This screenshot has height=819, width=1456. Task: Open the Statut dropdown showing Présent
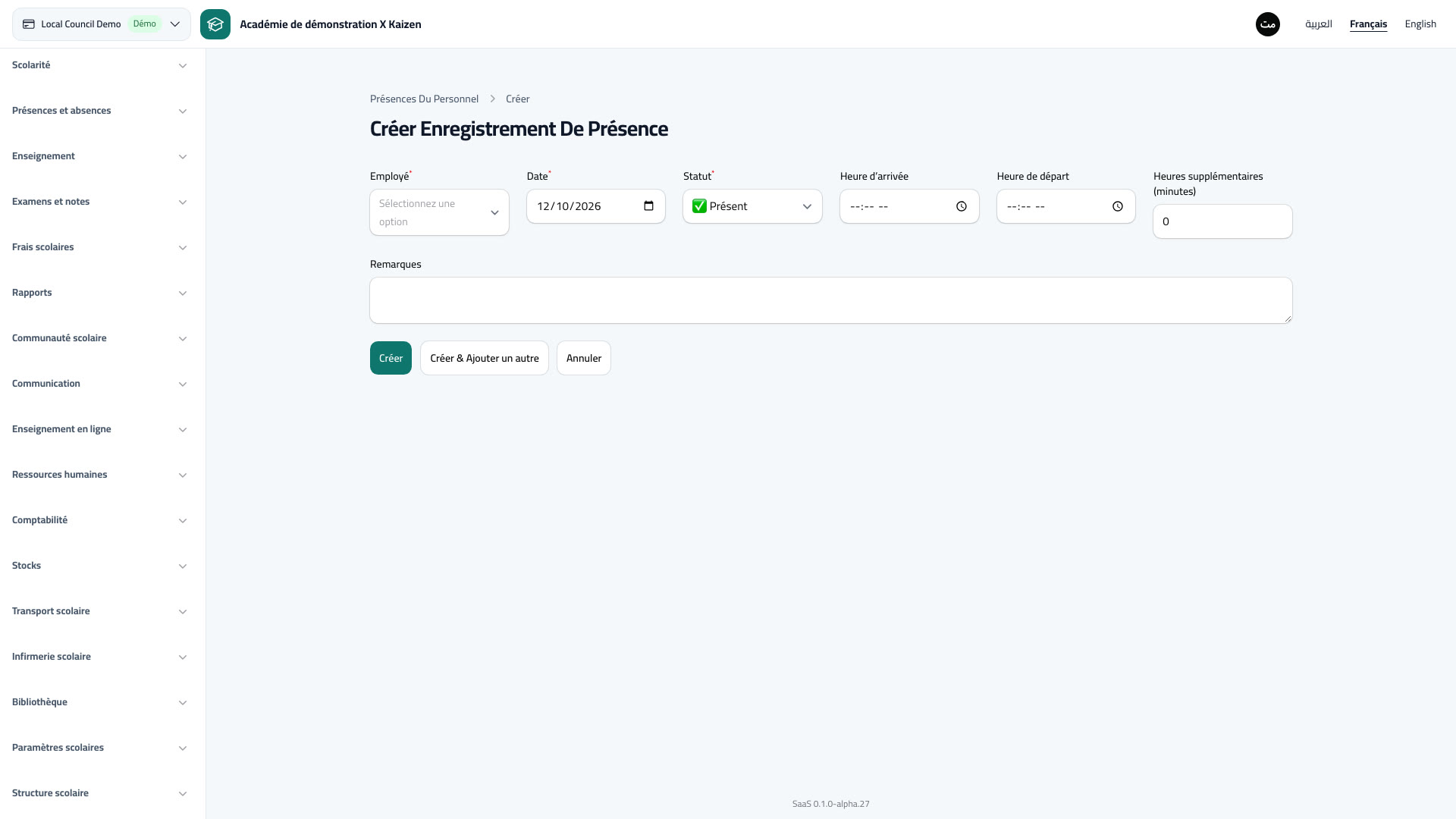(x=752, y=206)
